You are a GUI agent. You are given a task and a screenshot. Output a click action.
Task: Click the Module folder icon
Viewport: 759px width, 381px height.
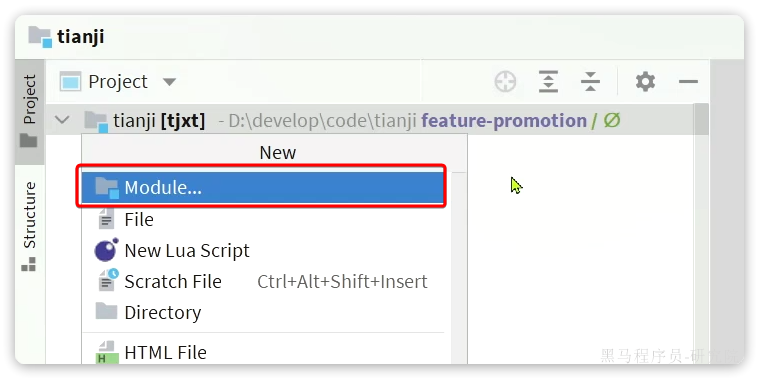click(106, 187)
